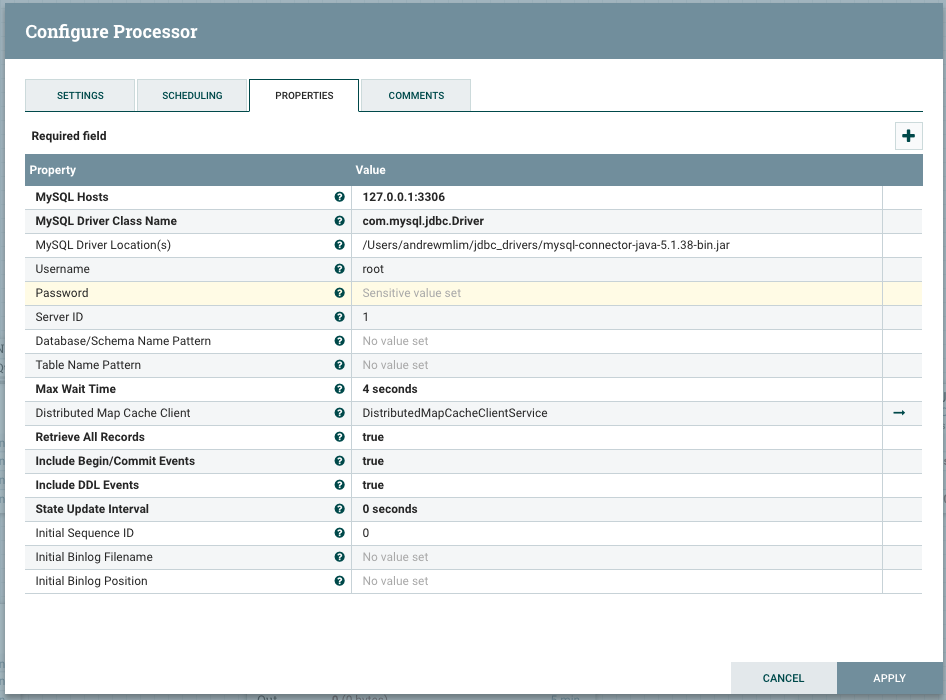Click help icon next to Initial Binlog Position
Screen dimensions: 946x700
coord(339,580)
